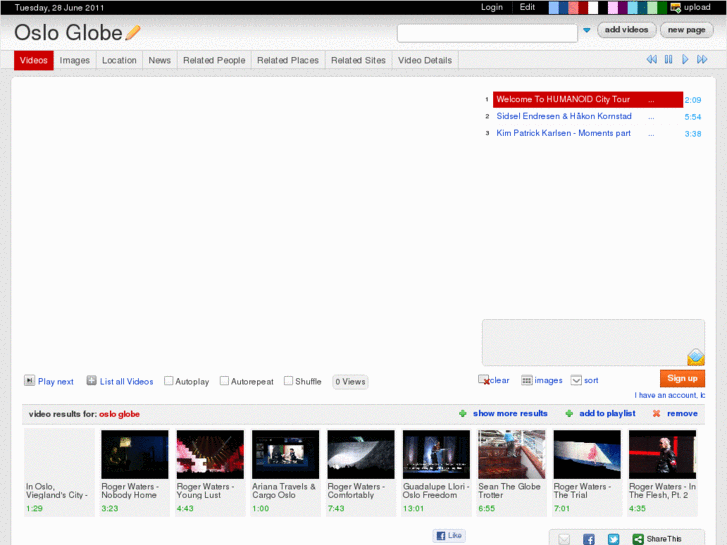Click the I have an account link
Screen dimensions: 727x545
coord(670,395)
